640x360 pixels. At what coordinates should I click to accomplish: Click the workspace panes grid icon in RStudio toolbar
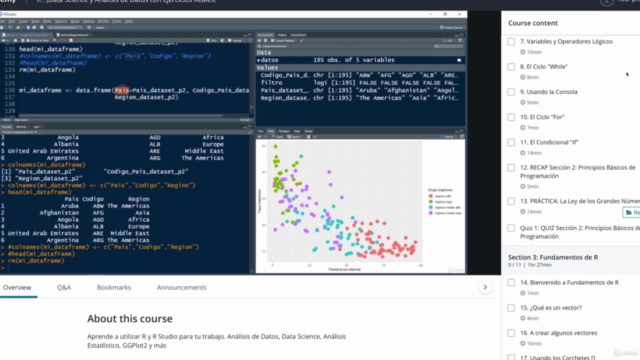coord(89,27)
